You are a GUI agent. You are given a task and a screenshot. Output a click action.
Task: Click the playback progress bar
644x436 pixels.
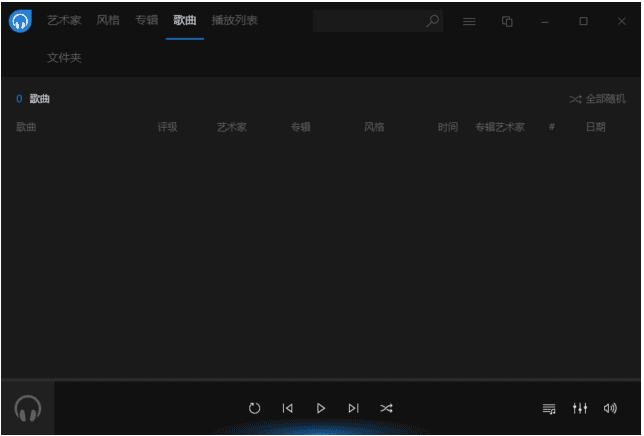pyautogui.click(x=321, y=380)
